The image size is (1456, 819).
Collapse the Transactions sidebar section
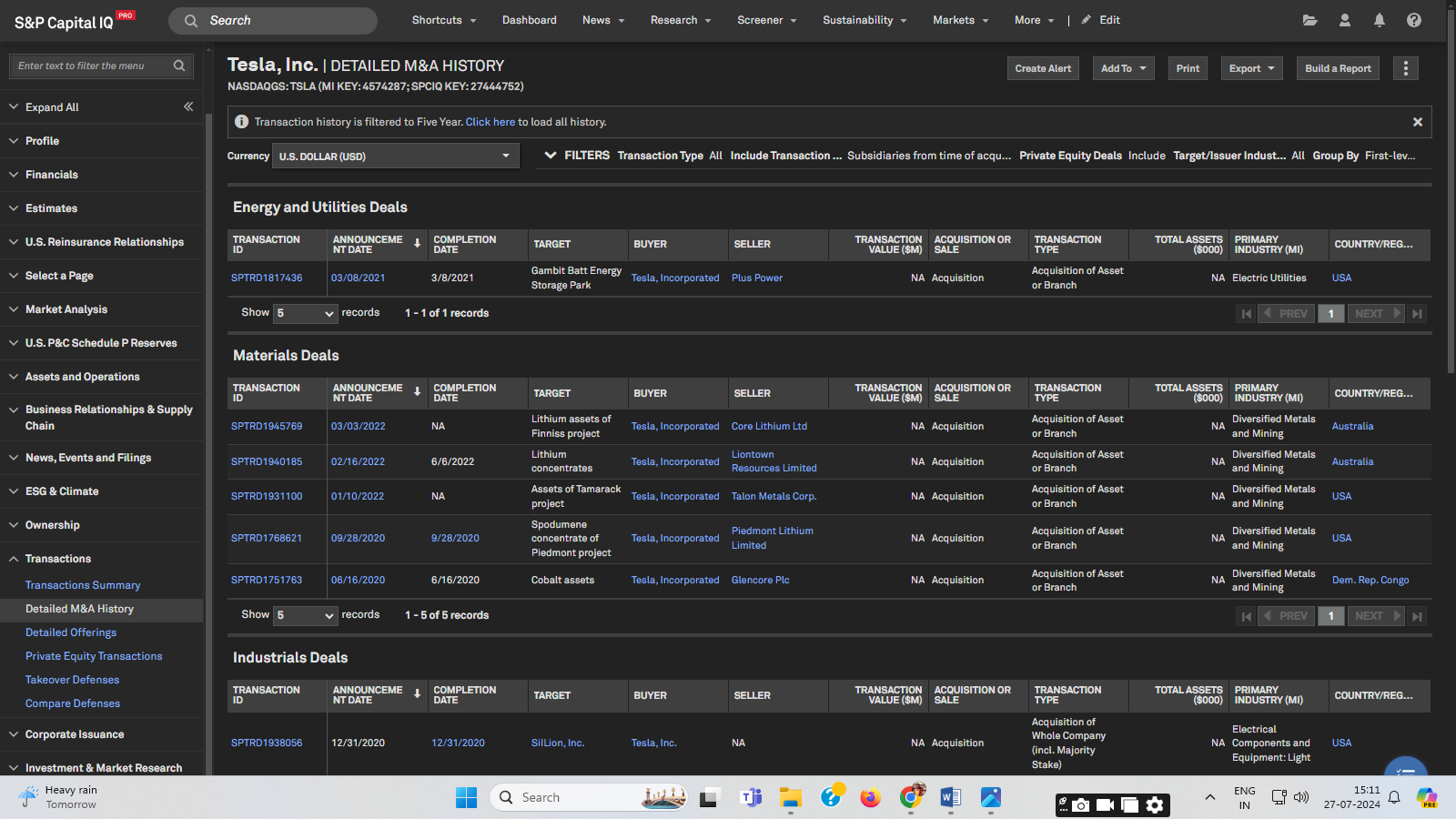(57, 559)
